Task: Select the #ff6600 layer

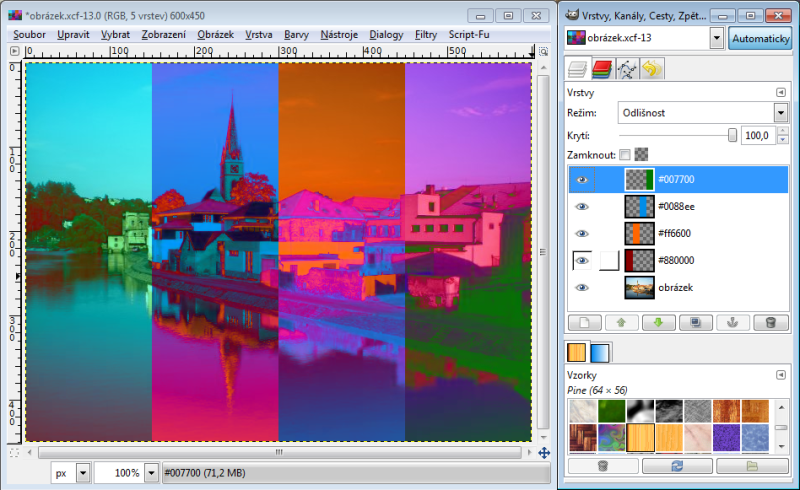Action: point(676,234)
